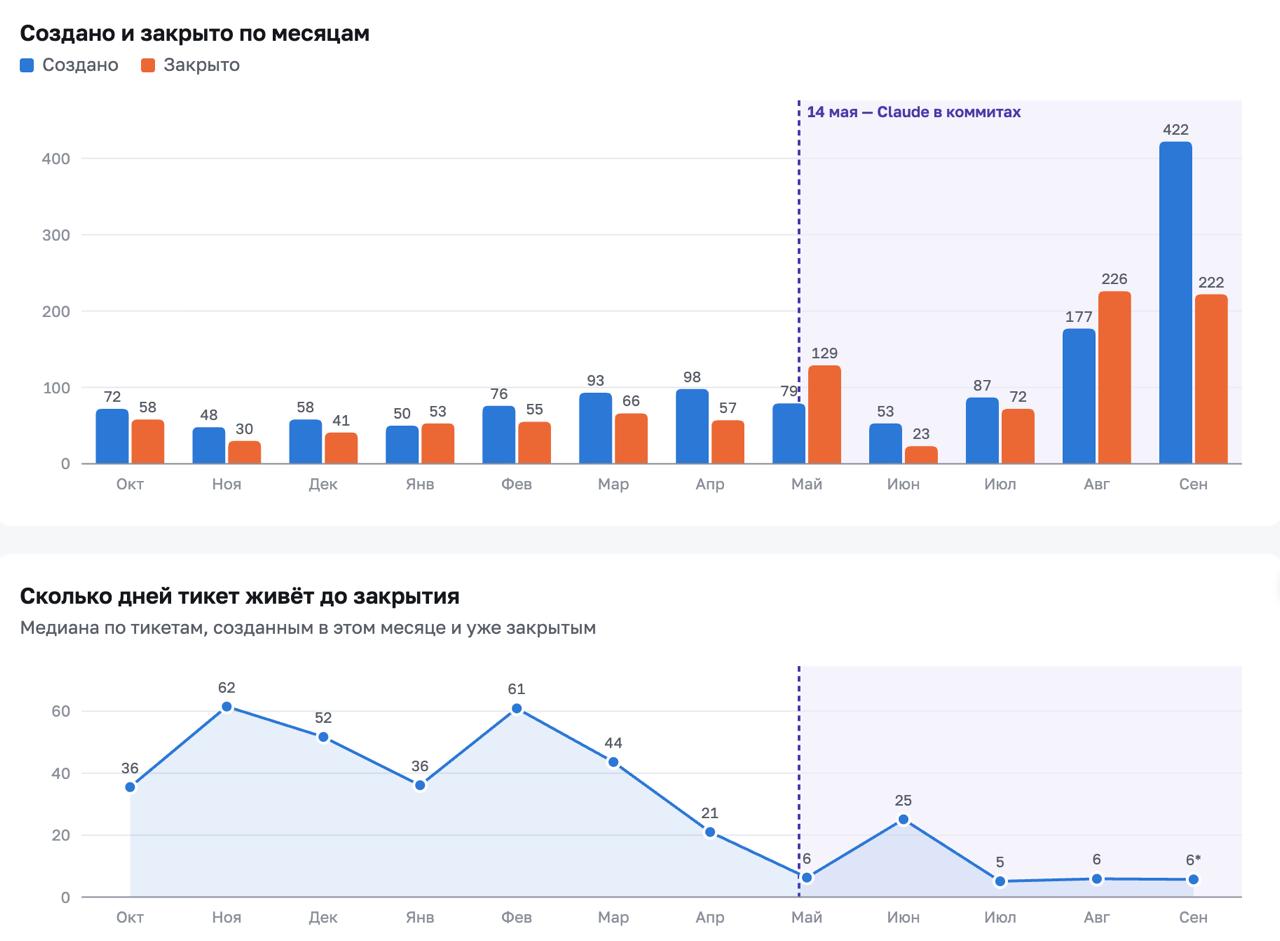Image resolution: width=1280 pixels, height=941 pixels.
Task: Select the Фев line point valued 61
Action: coord(517,709)
